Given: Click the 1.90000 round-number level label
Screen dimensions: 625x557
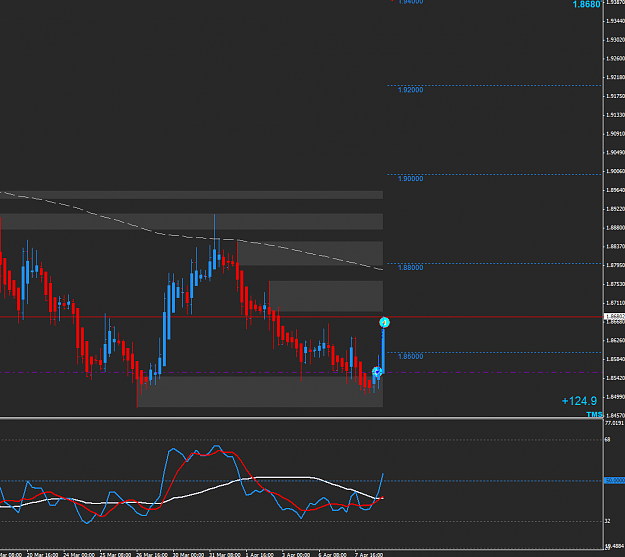Looking at the screenshot, I should (411, 179).
